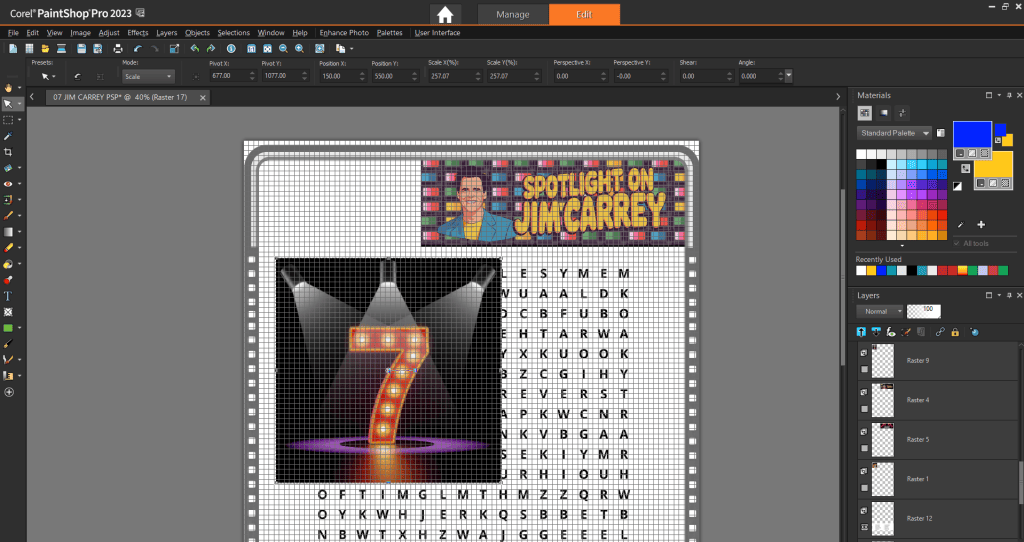Open the Selections menu
Screen dimensions: 1024x542
tap(233, 33)
